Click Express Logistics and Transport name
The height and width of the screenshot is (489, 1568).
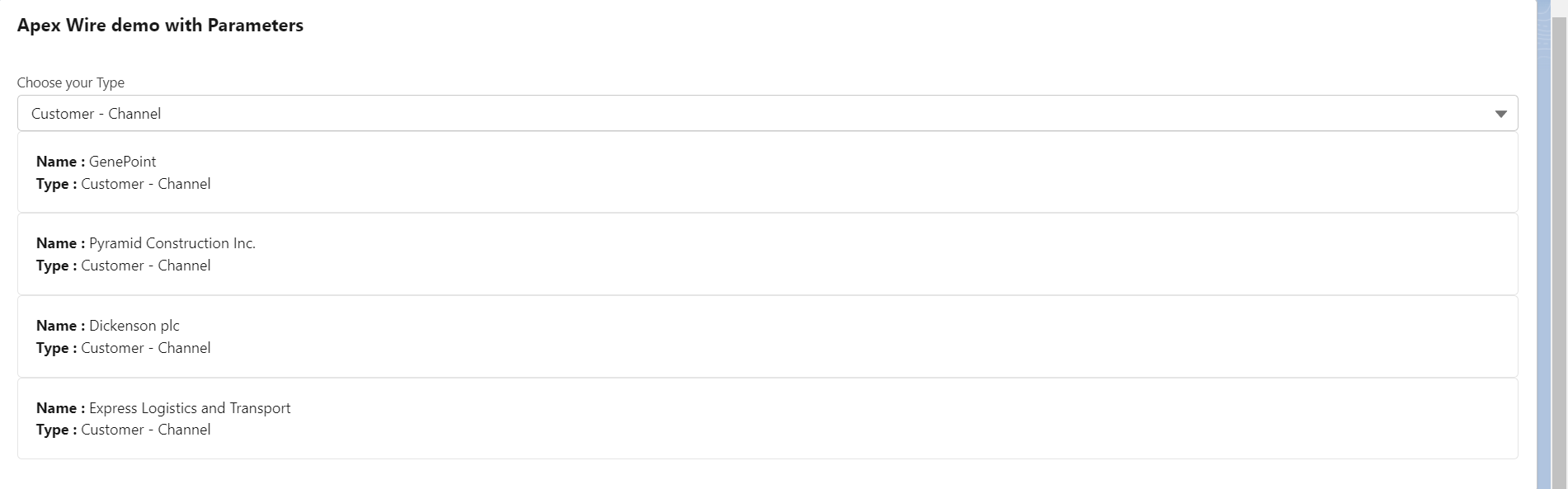point(190,408)
